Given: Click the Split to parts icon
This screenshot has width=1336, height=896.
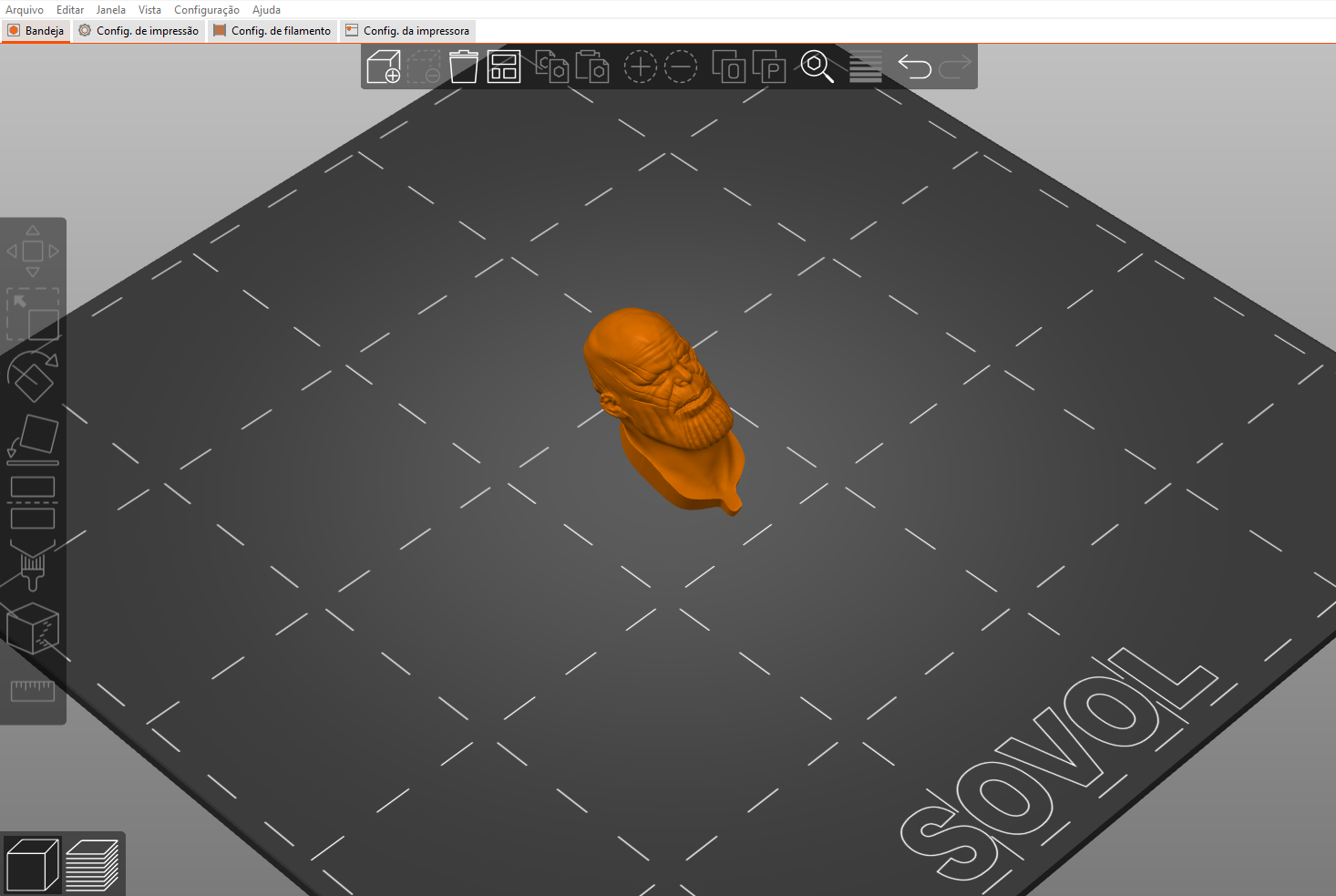Looking at the screenshot, I should click(x=769, y=67).
